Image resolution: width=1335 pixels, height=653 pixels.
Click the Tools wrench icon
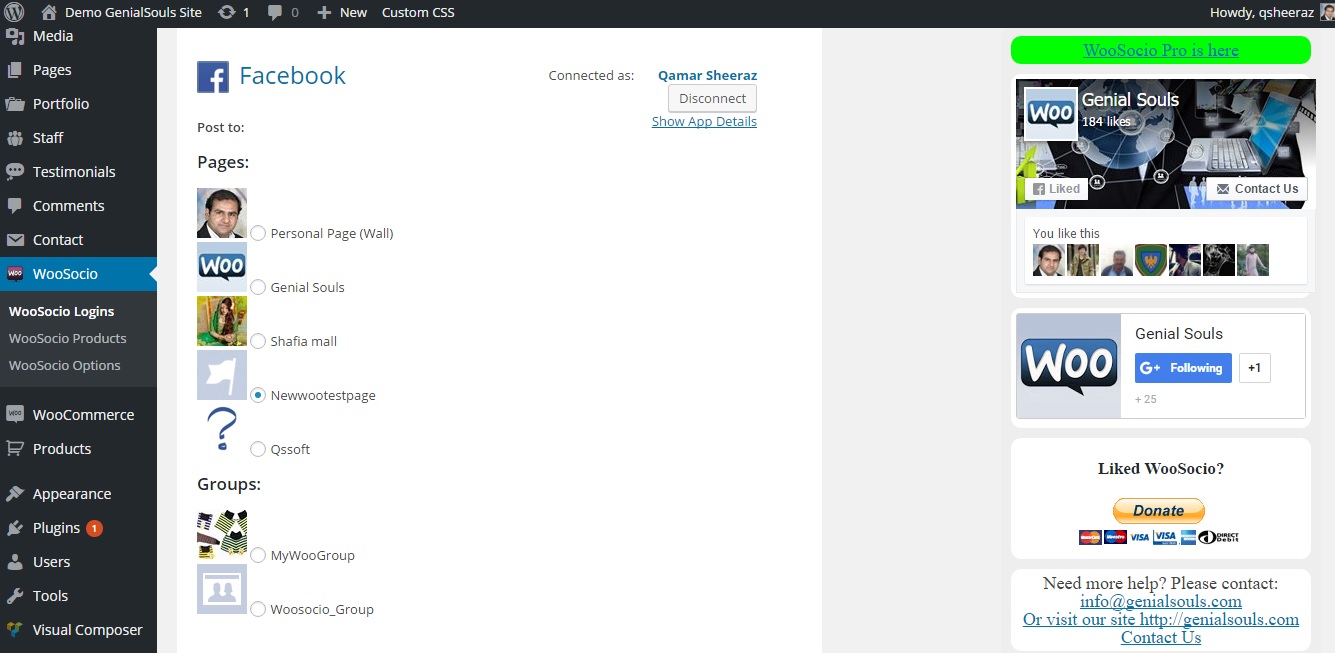15,596
